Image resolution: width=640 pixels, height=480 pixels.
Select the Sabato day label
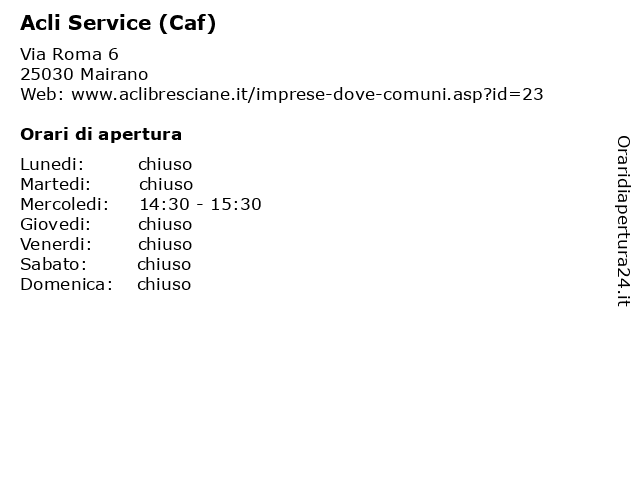(53, 264)
